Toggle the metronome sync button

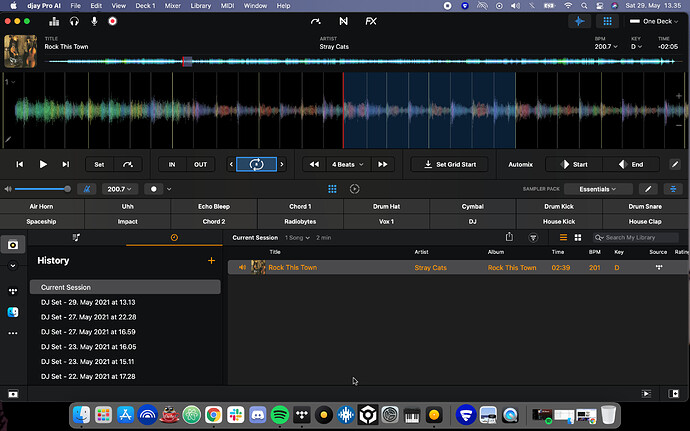coord(87,189)
